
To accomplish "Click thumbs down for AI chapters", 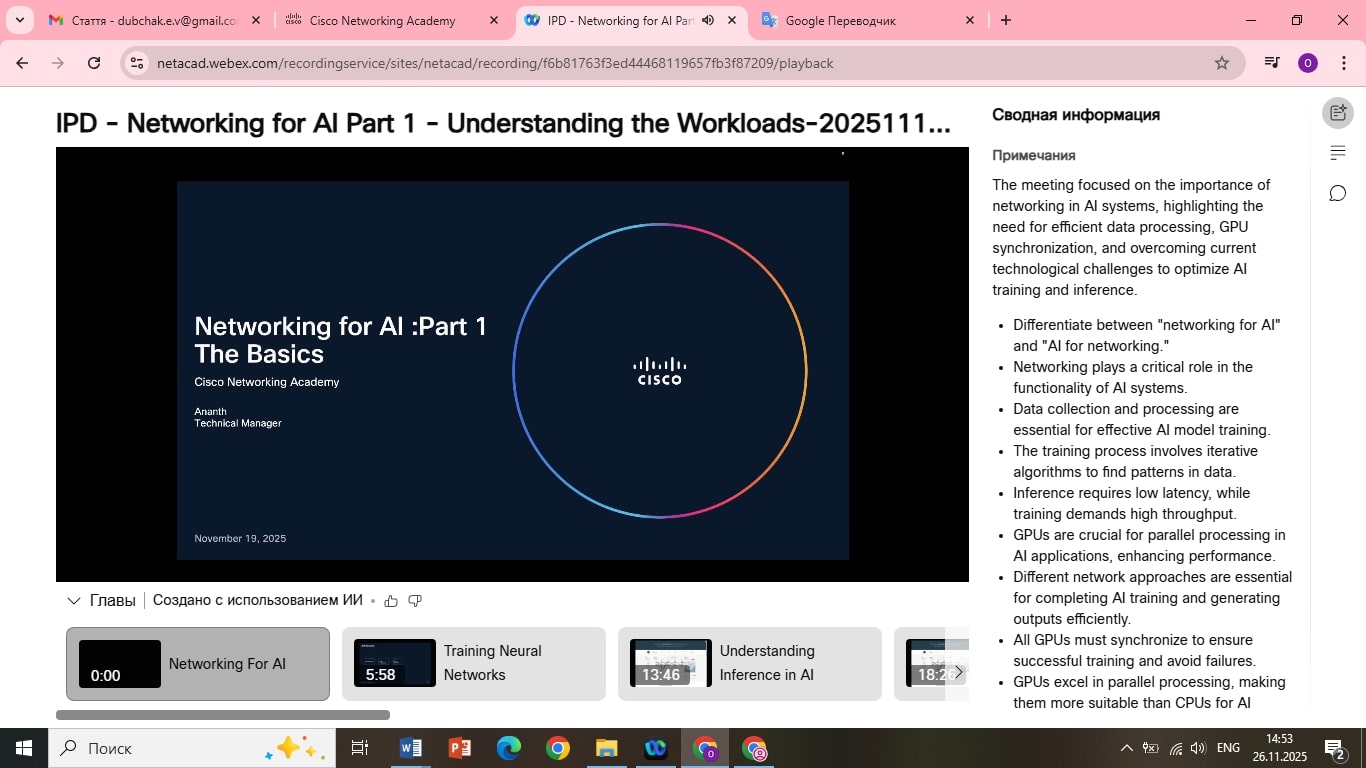I will [415, 601].
